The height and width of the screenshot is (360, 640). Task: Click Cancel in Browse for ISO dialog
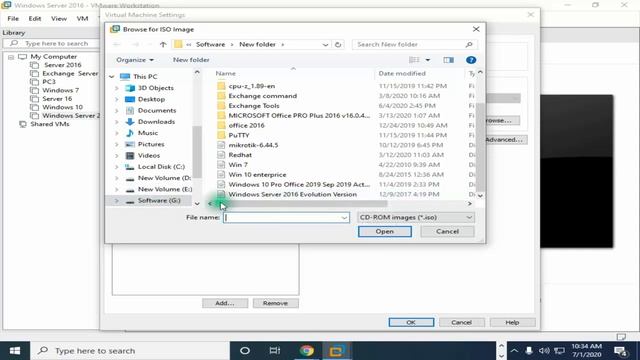pyautogui.click(x=447, y=231)
